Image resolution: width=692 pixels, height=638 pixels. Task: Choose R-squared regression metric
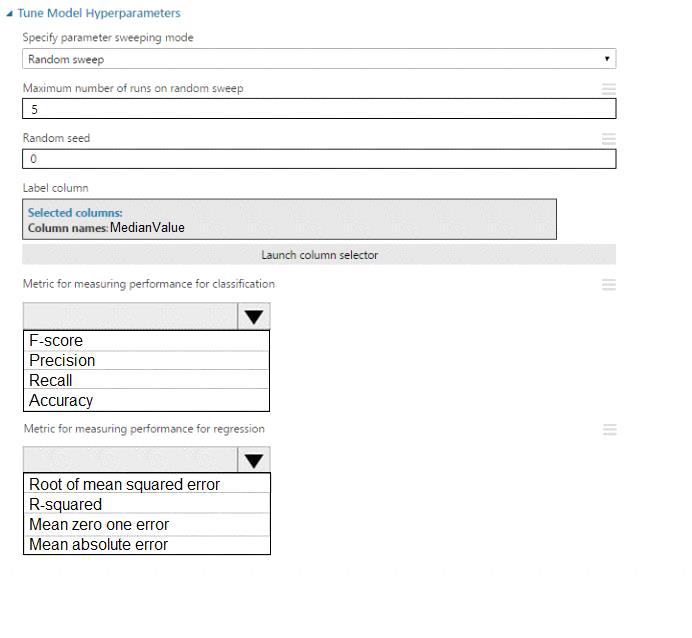tap(146, 505)
